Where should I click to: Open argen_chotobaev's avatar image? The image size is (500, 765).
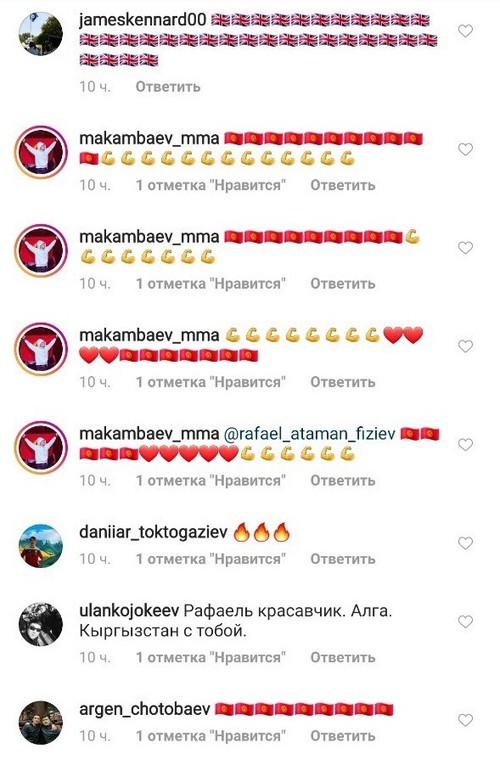[x=41, y=723]
